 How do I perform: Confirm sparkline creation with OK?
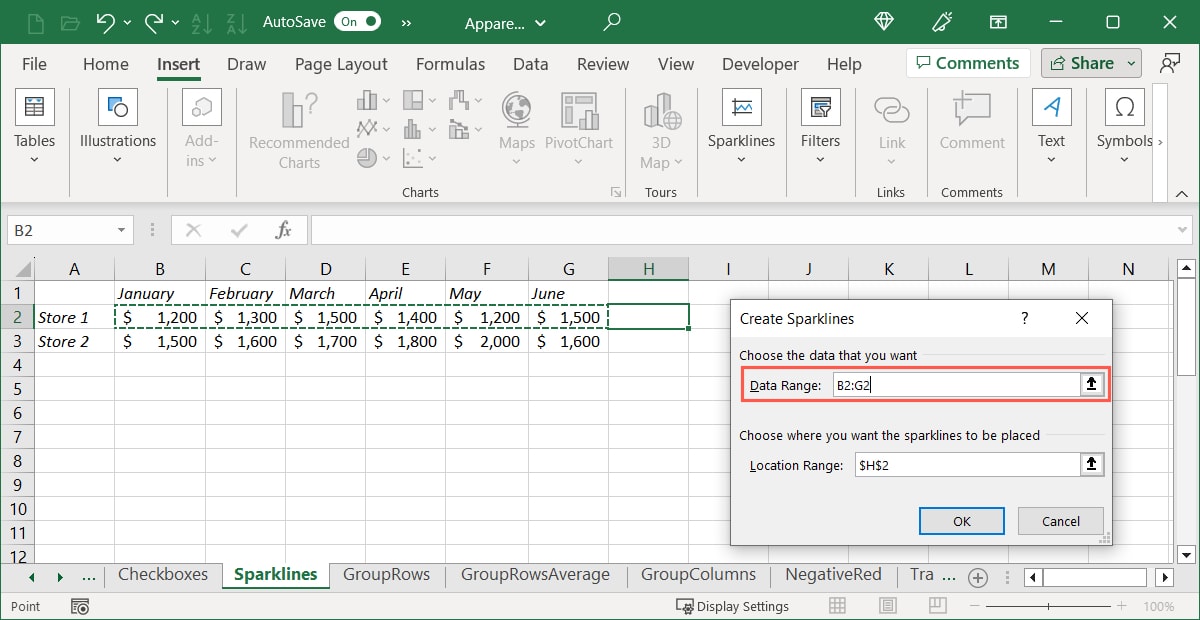coord(960,520)
